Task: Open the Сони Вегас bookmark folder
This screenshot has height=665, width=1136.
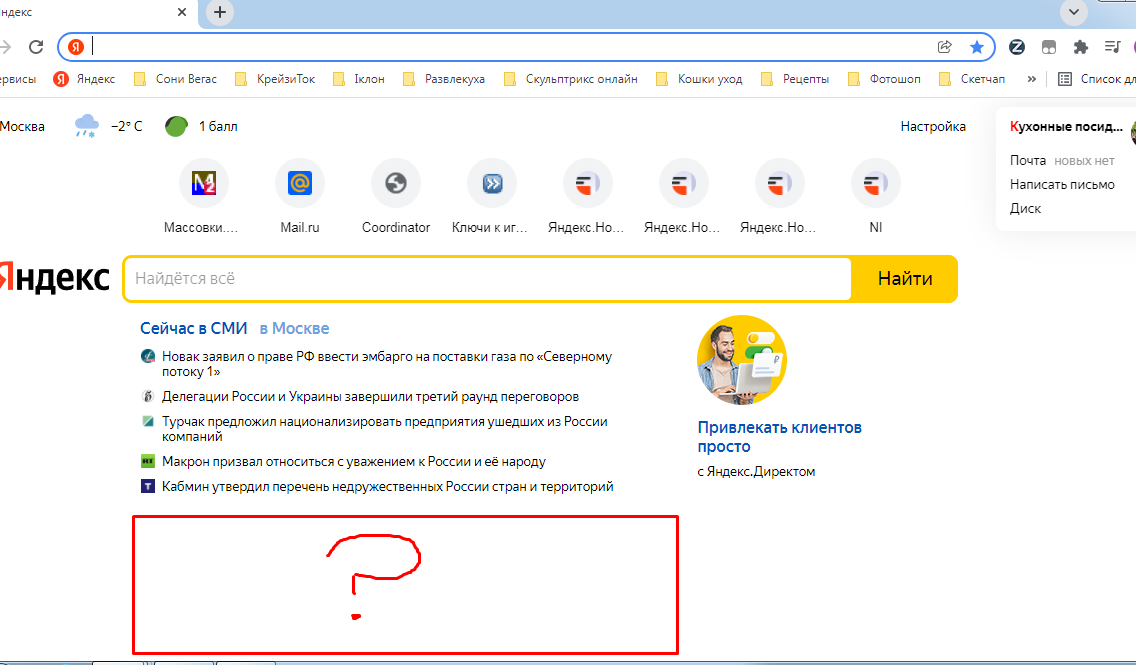Action: [175, 79]
